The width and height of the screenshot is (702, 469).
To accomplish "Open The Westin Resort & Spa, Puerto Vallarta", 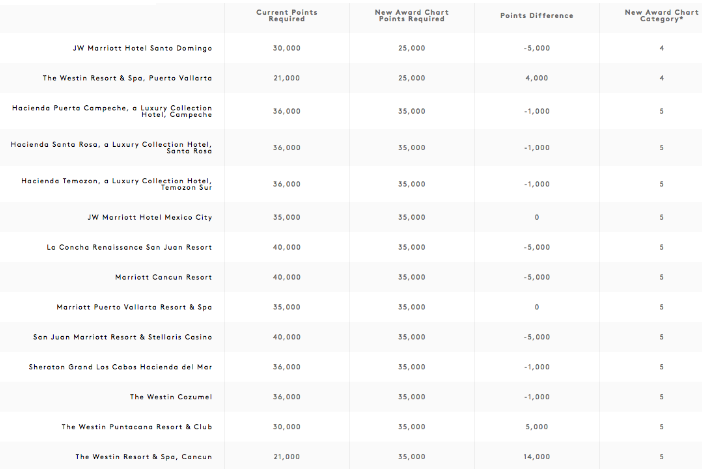I will coord(127,78).
